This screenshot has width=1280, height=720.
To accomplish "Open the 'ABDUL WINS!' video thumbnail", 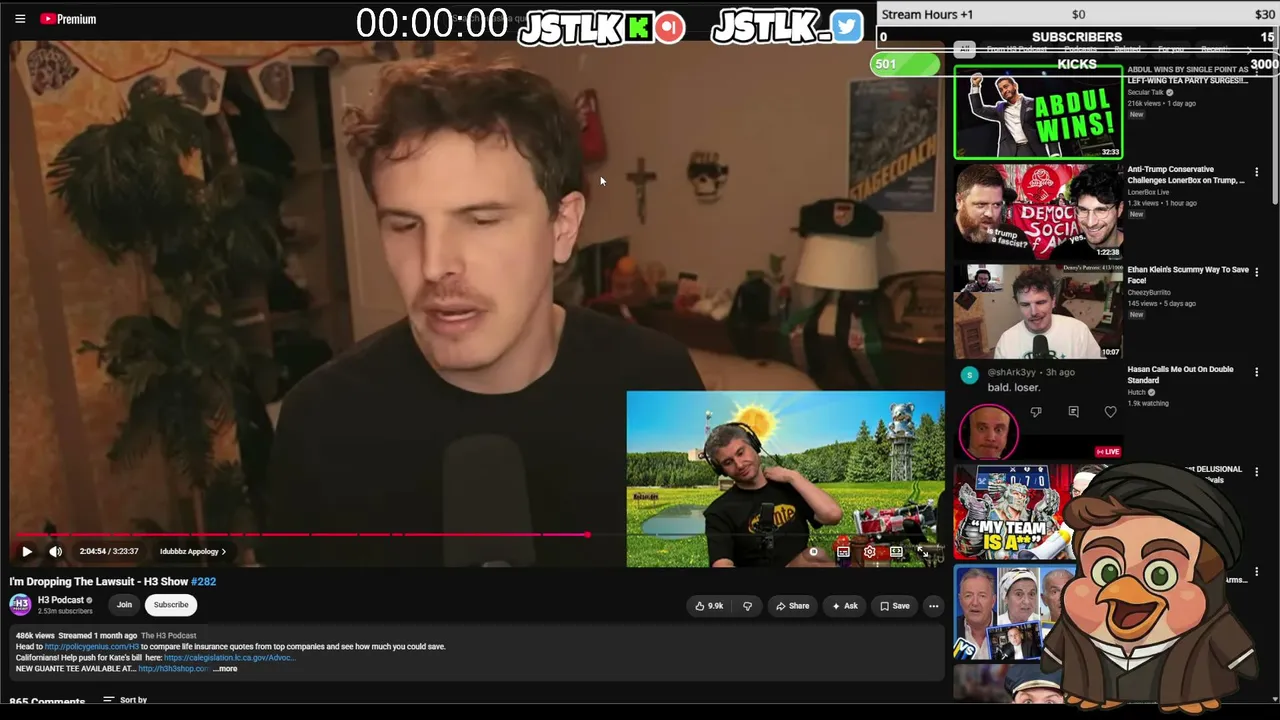I will pos(1038,112).
